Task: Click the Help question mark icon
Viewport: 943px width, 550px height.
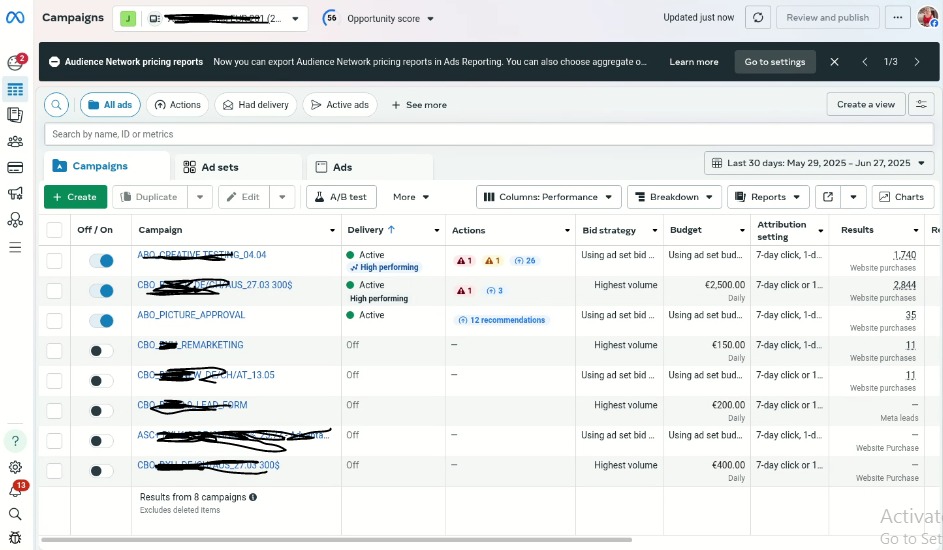Action: click(15, 441)
